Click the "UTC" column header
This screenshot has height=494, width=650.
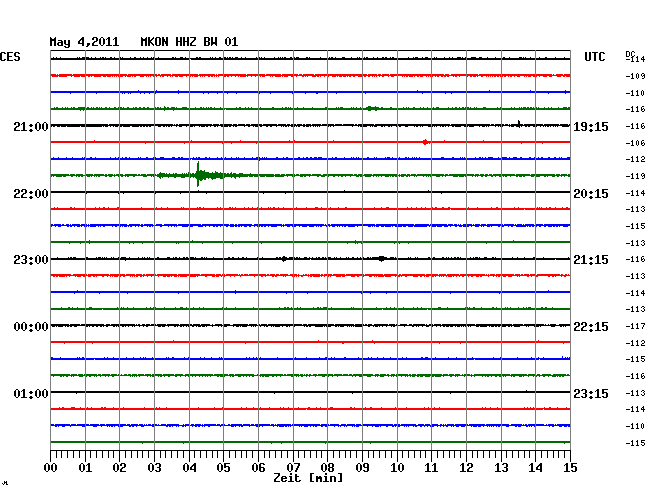click(594, 57)
